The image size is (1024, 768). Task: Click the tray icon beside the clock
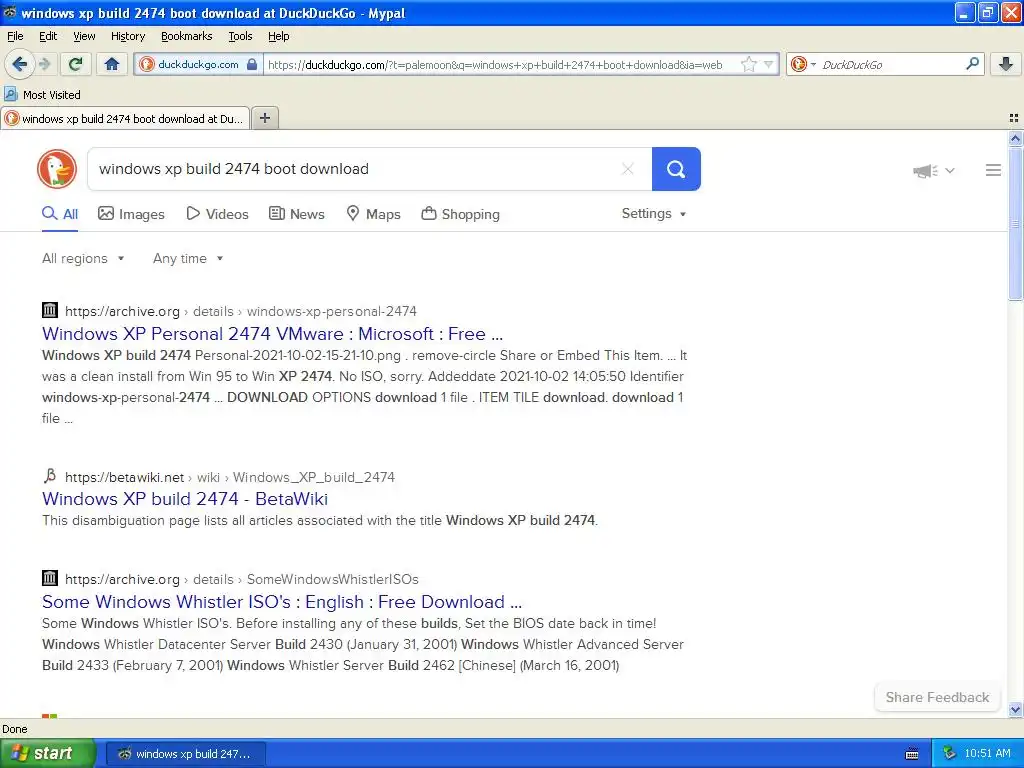pos(949,753)
